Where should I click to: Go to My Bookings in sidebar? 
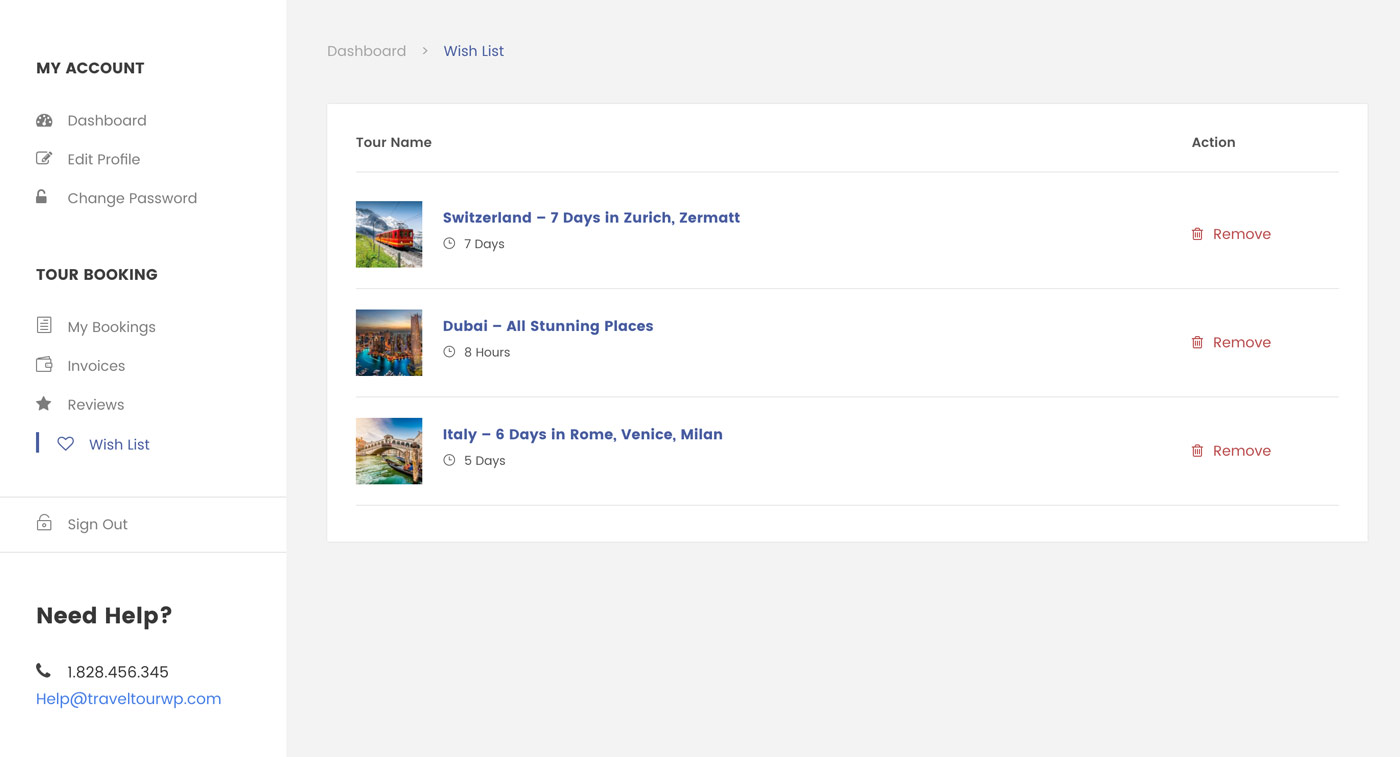pos(111,327)
